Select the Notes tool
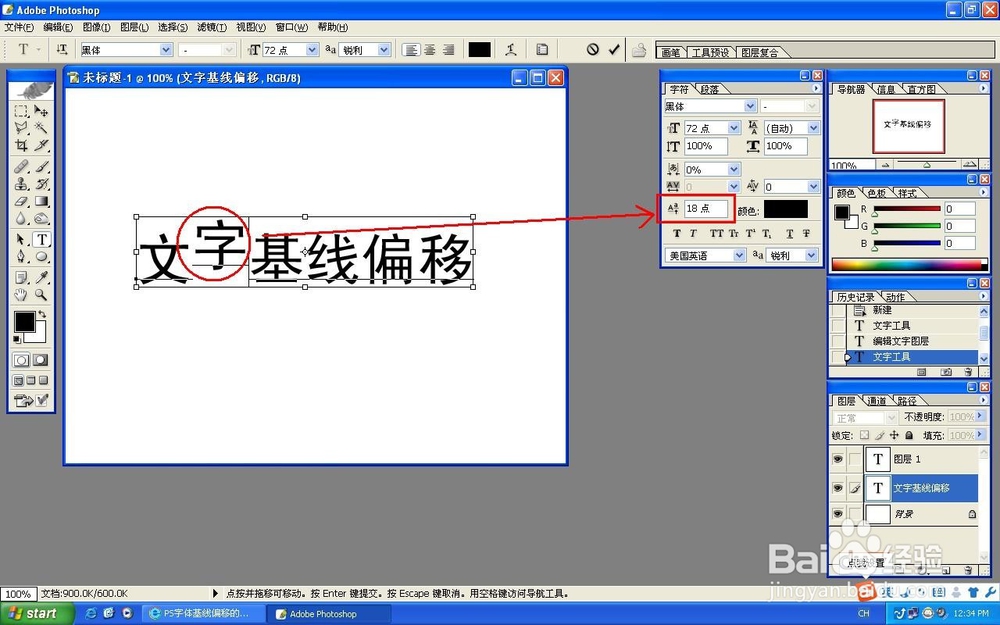Screen dimensions: 1000x625 [x=21, y=277]
